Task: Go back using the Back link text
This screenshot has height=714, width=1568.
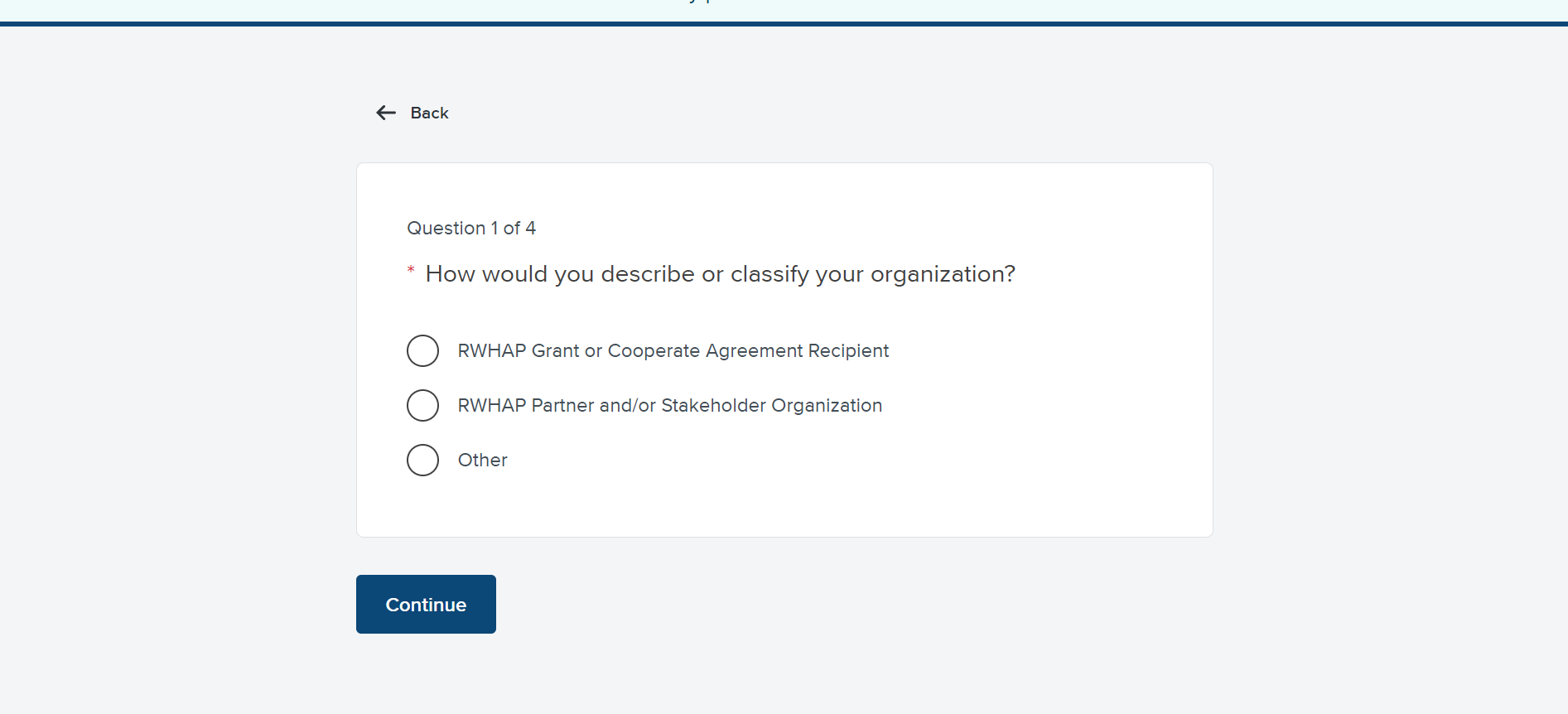Action: [x=429, y=113]
